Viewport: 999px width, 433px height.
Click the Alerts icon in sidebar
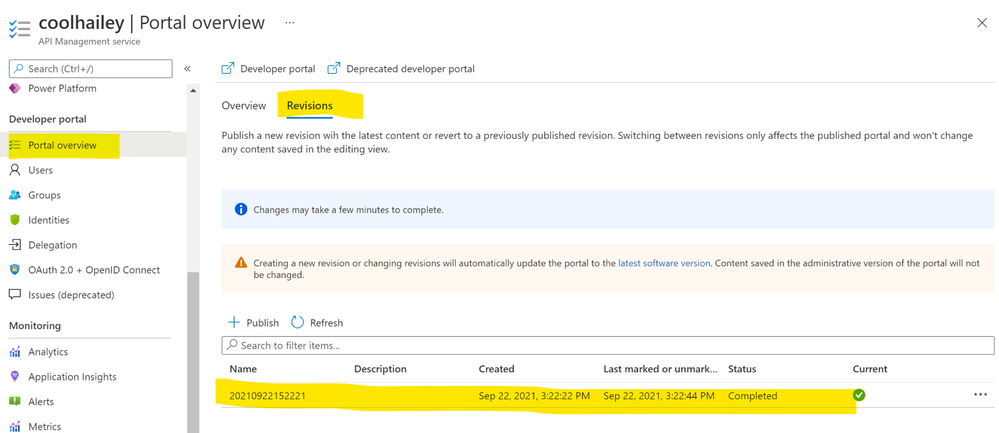[15, 401]
